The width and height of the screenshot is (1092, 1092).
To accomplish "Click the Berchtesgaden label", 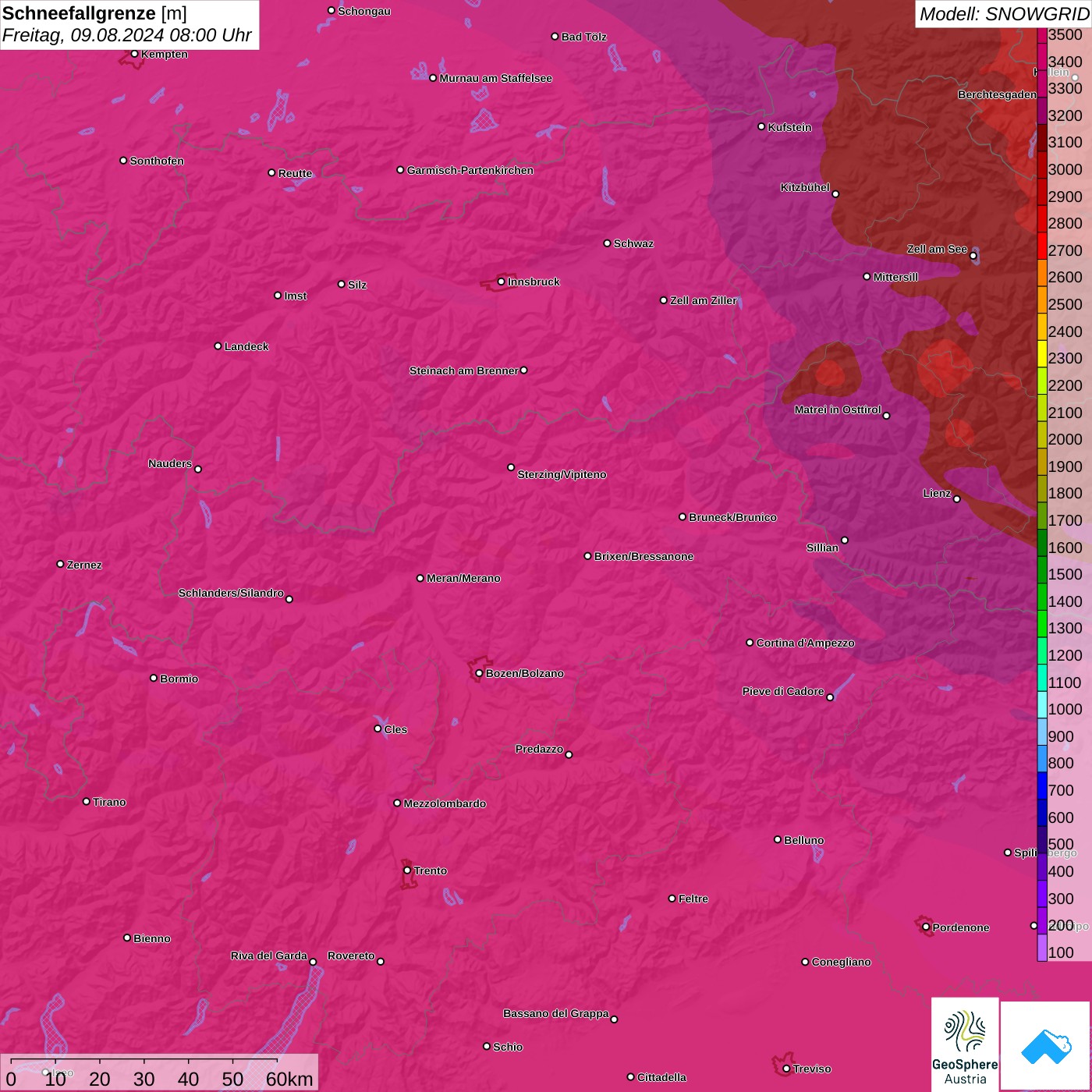I will pos(997,94).
